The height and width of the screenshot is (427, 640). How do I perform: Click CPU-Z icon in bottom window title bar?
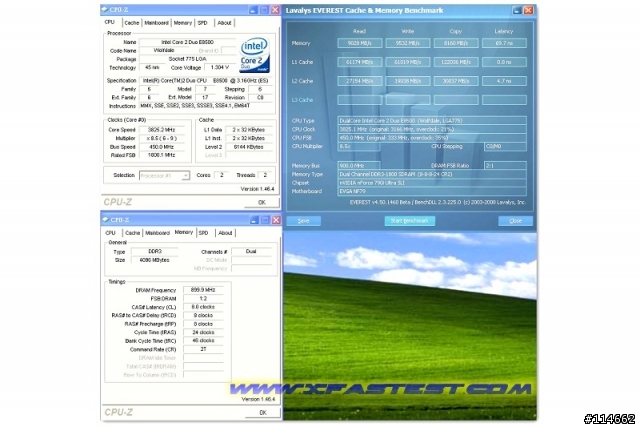[x=105, y=220]
